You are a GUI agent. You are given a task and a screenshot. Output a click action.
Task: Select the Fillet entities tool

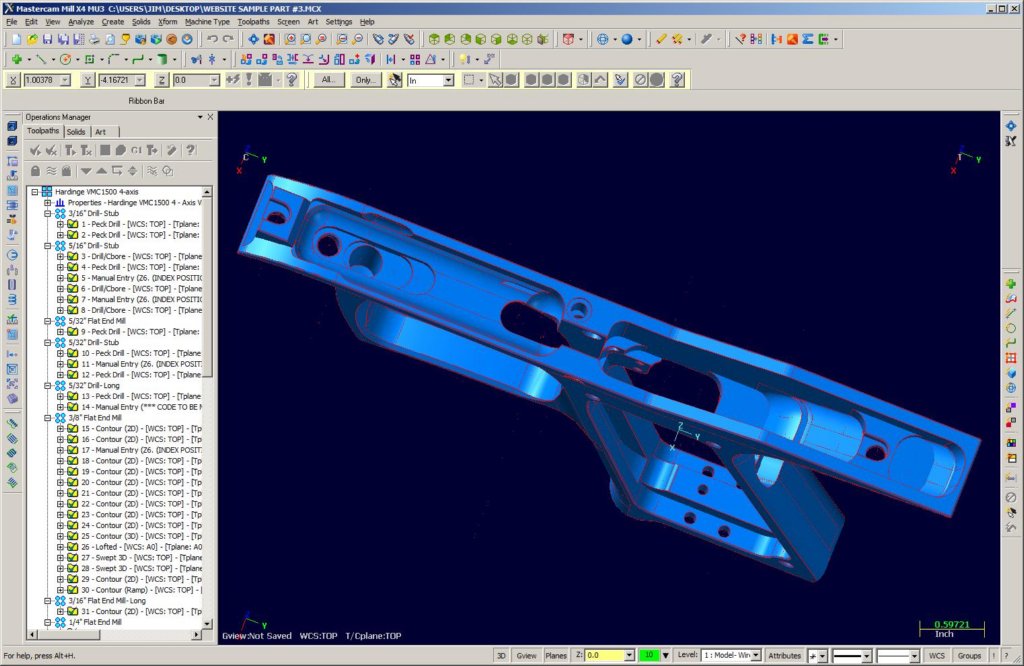point(114,59)
